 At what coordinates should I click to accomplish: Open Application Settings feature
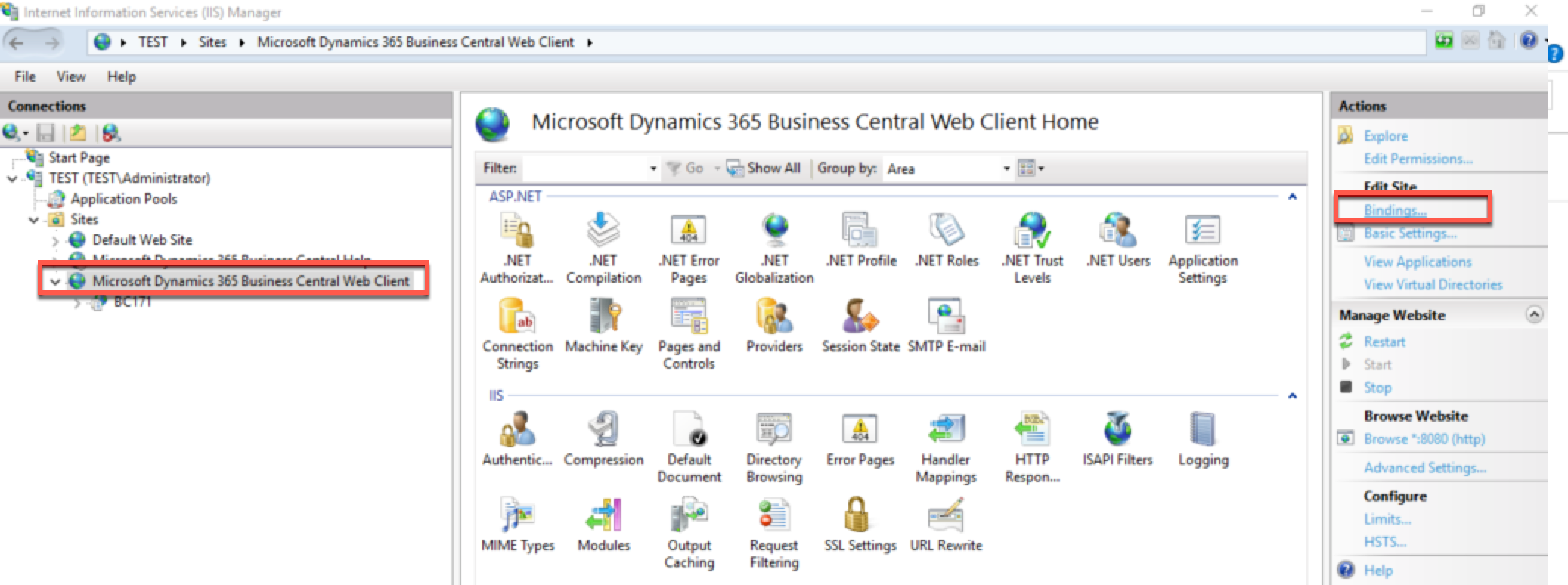tap(1203, 248)
